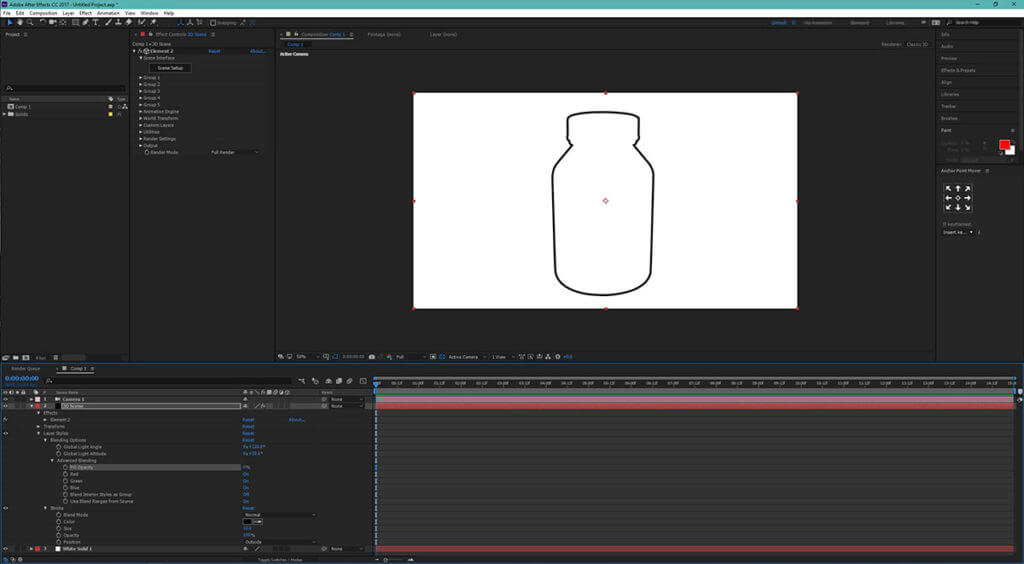Open the channel display RGB icon

pyautogui.click(x=389, y=357)
